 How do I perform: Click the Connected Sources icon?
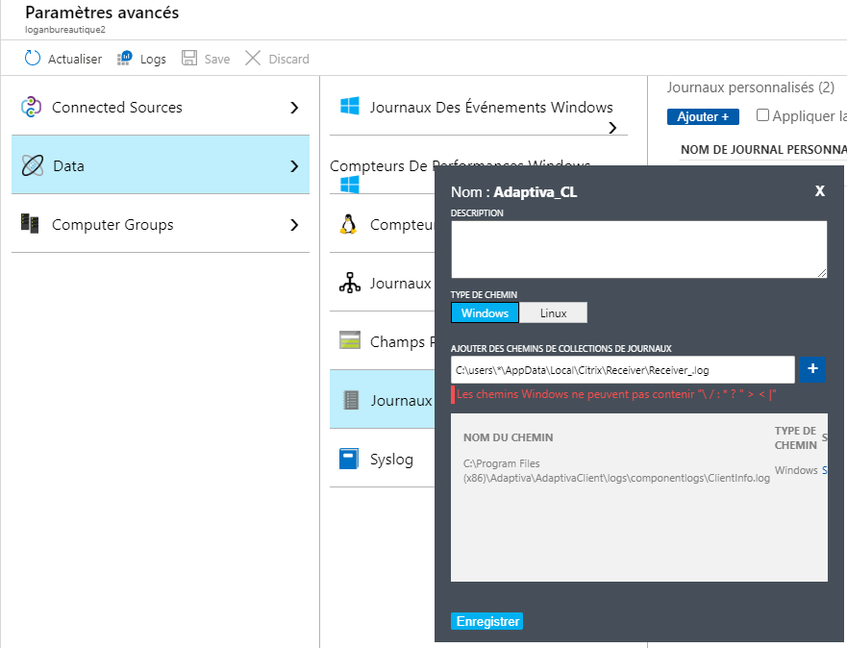click(x=30, y=107)
